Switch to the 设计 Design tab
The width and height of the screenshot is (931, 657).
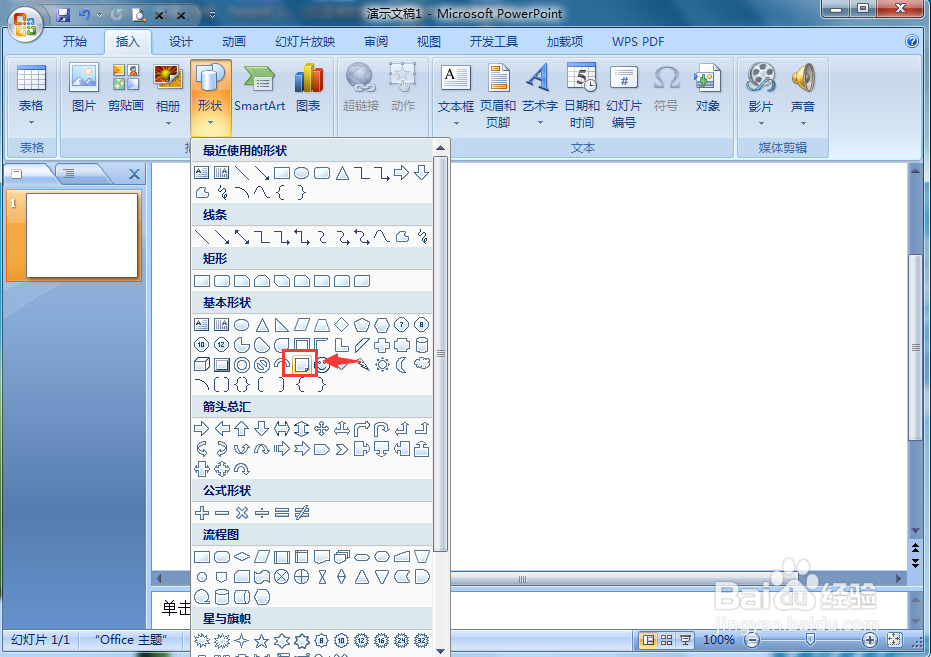tap(180, 42)
